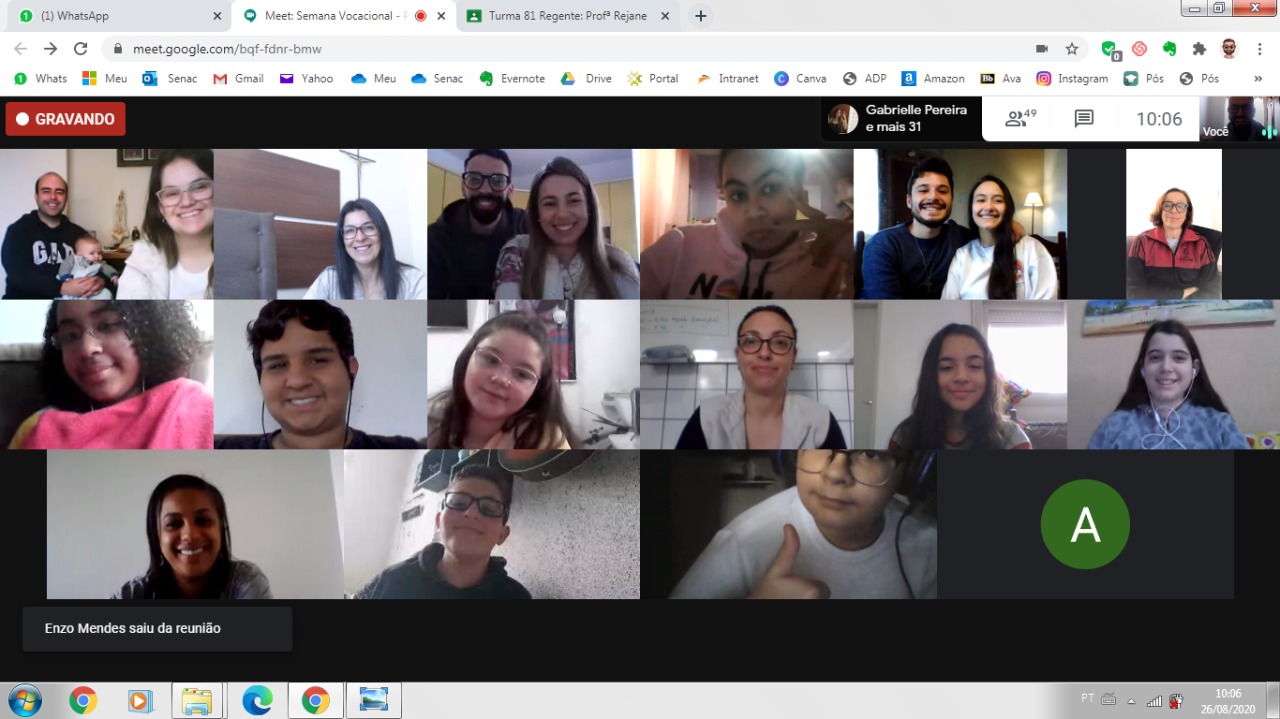Open the Chrome profile avatar menu
Screen dimensions: 1280x719
coord(1229,48)
